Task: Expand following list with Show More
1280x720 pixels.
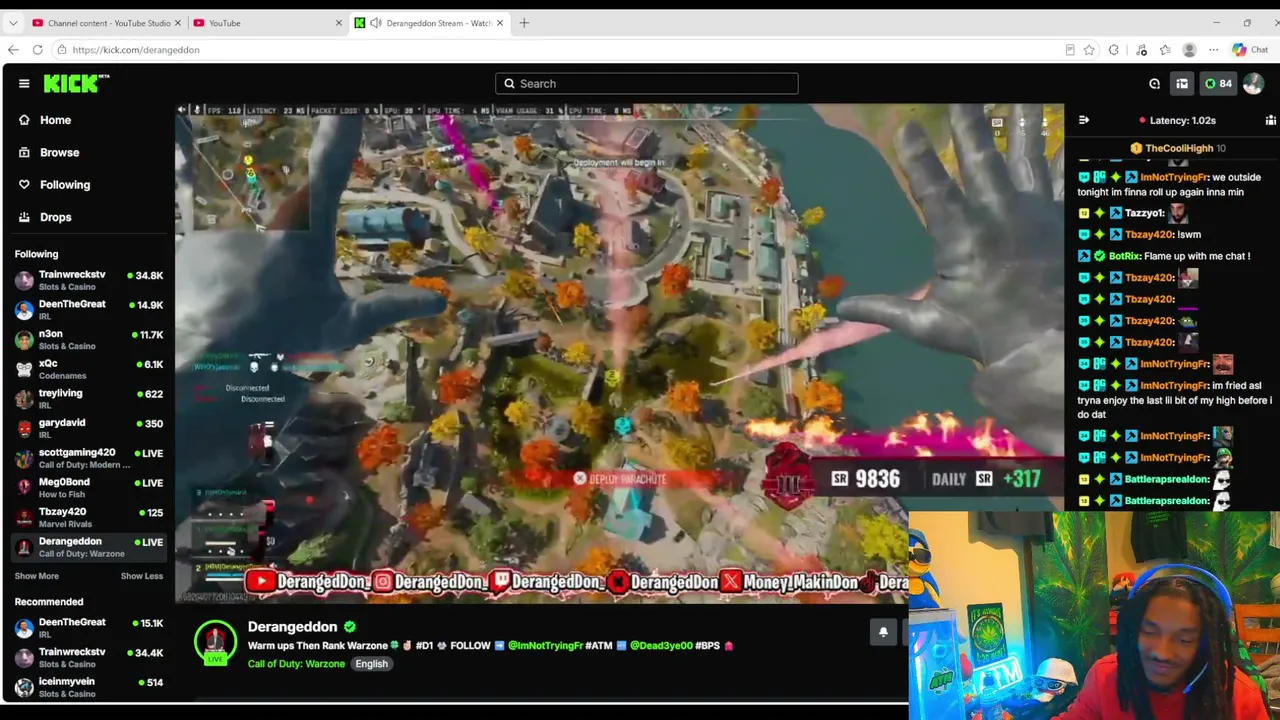Action: (x=37, y=576)
